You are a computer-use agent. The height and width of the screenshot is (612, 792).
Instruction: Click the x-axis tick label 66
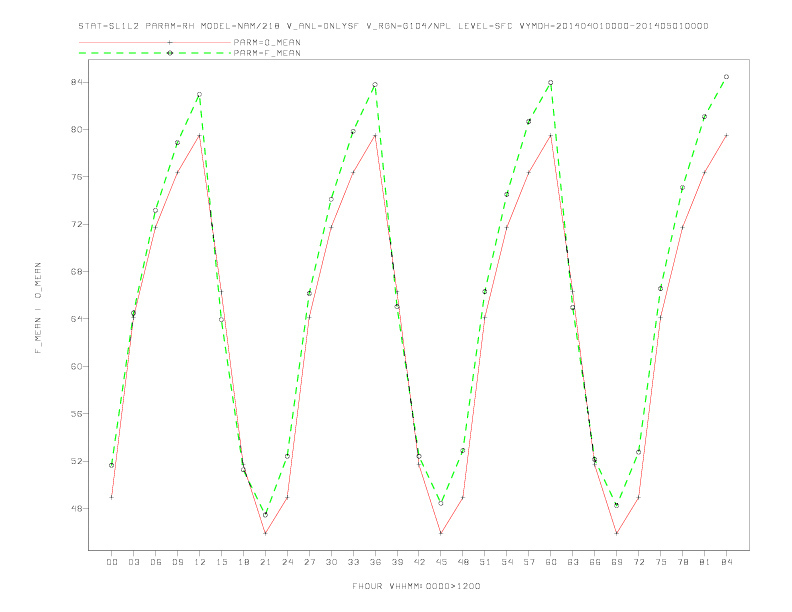click(x=595, y=562)
